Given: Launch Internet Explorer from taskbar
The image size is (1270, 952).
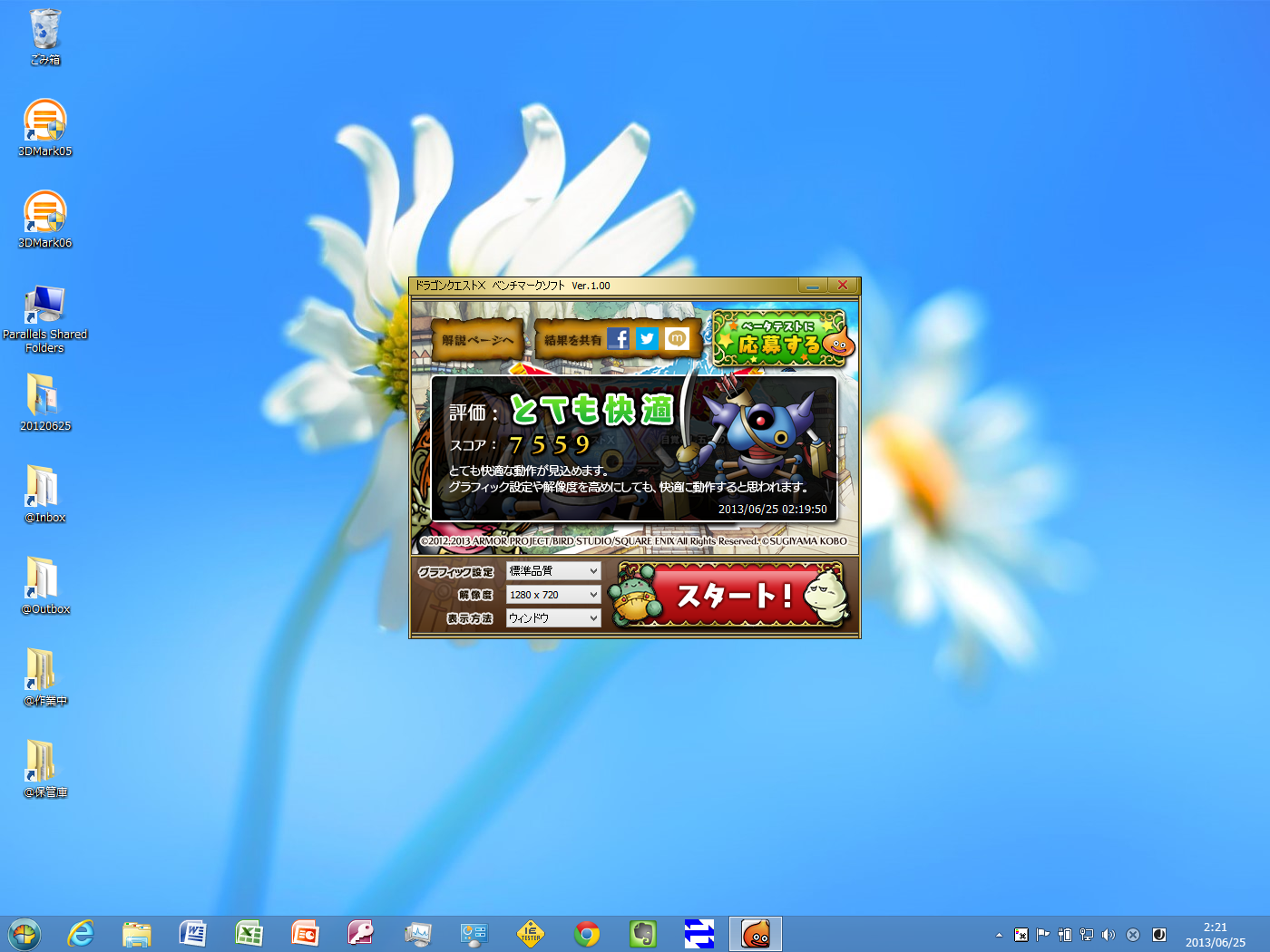Looking at the screenshot, I should [81, 934].
